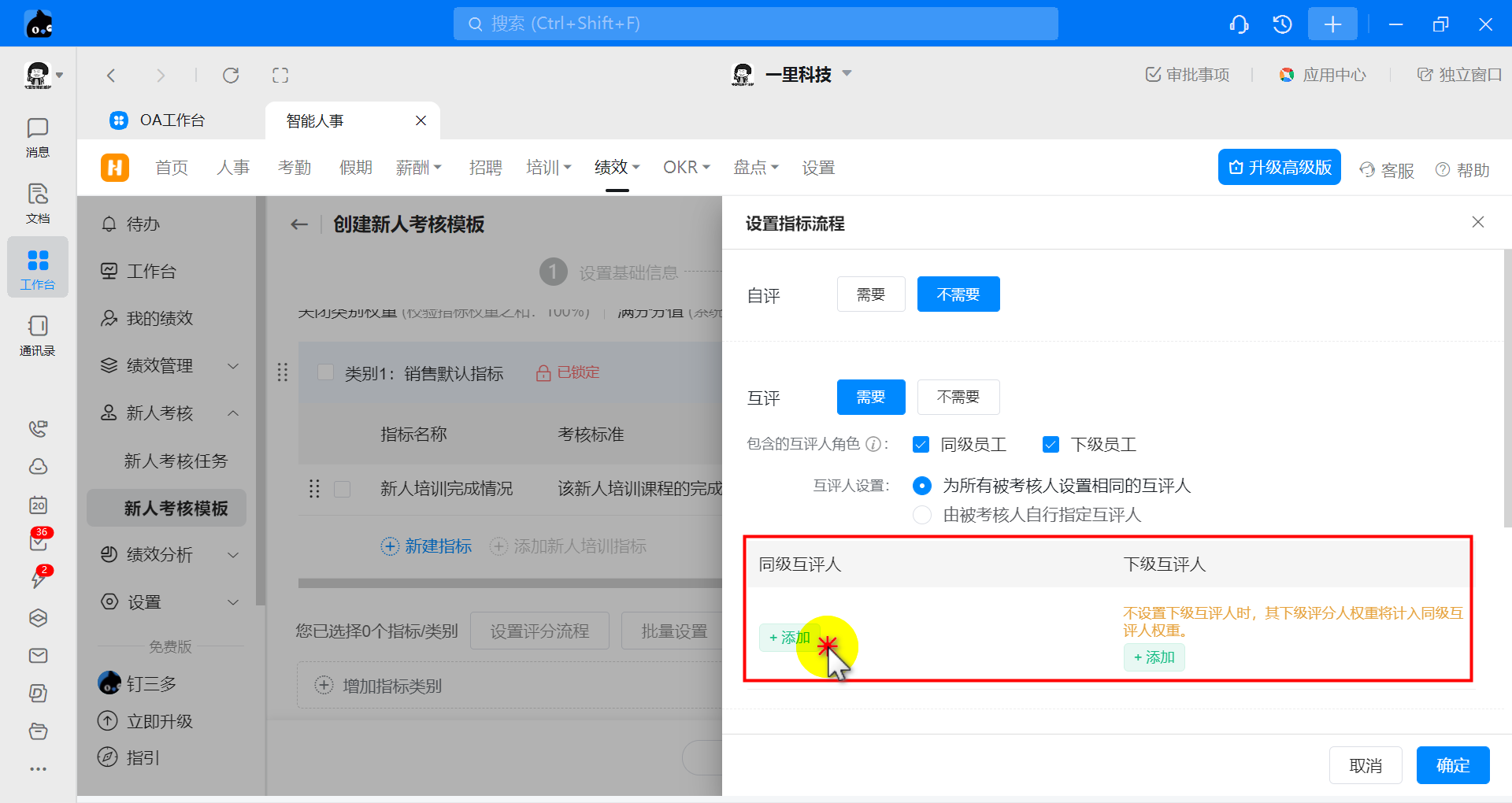Click the 确定 button
Viewport: 1512px width, 803px height.
pos(1452,765)
